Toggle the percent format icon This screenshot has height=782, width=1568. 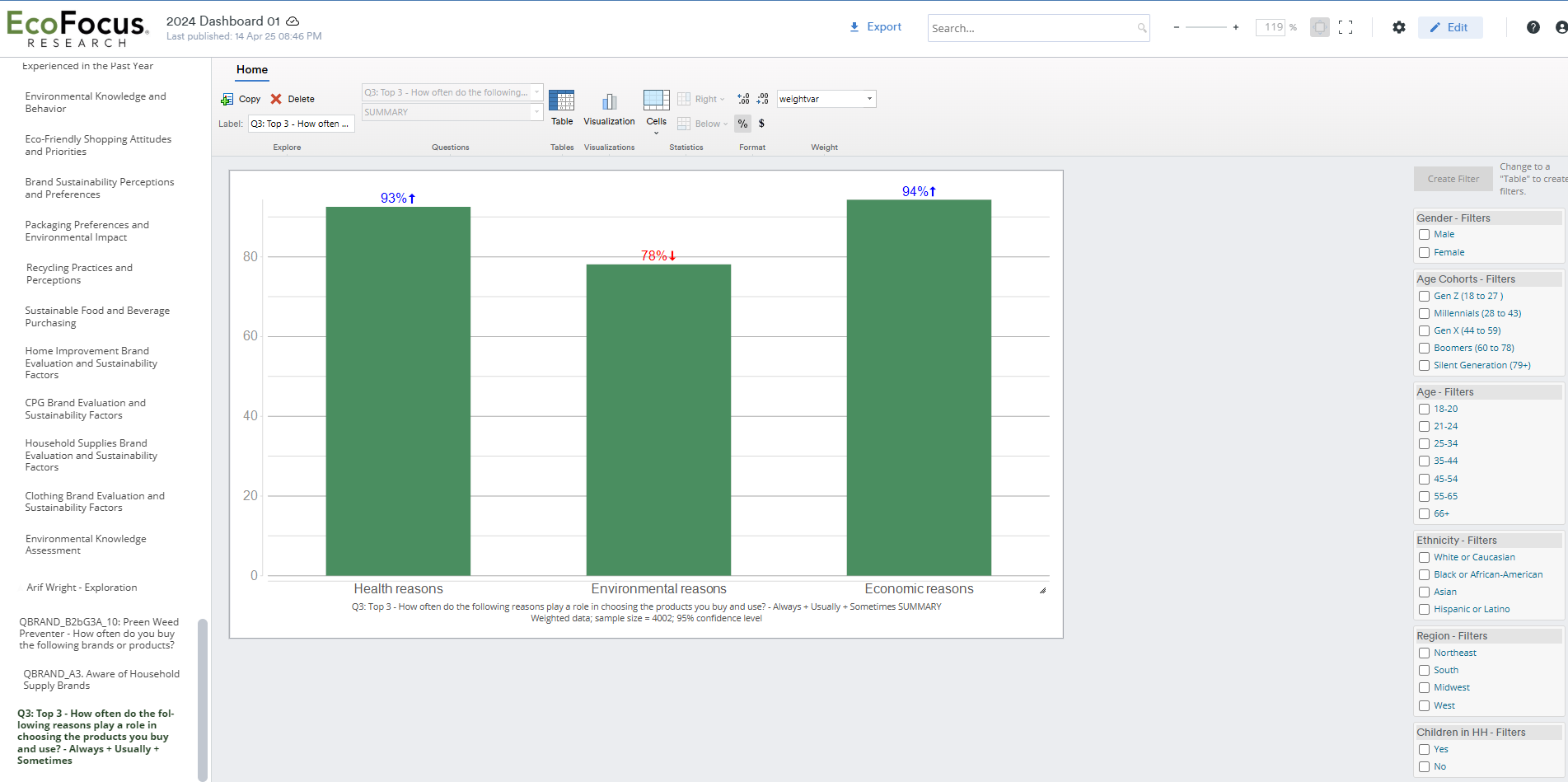tap(742, 124)
